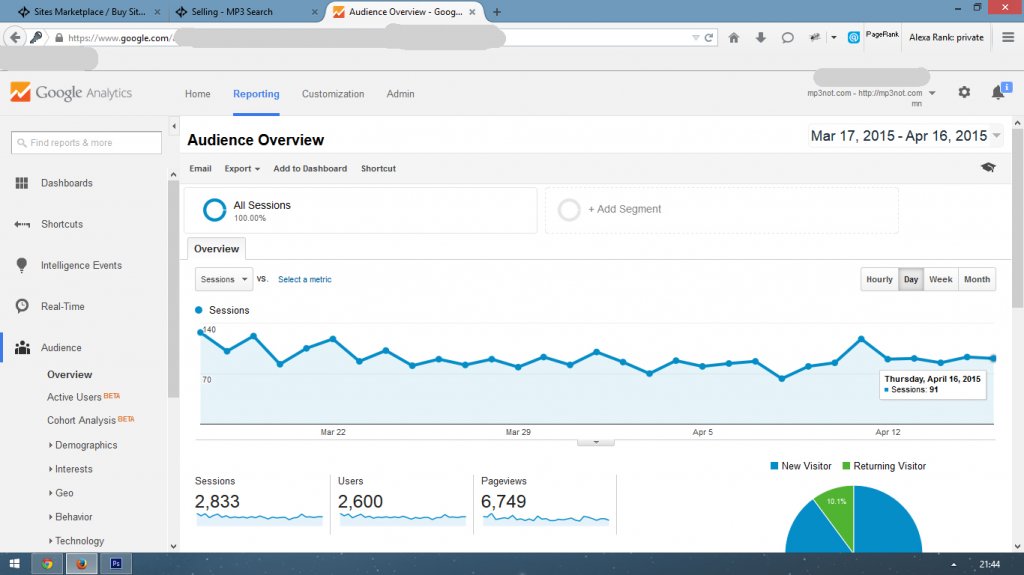Click the Firefox home icon
Screen dimensions: 1024x575
tap(734, 38)
